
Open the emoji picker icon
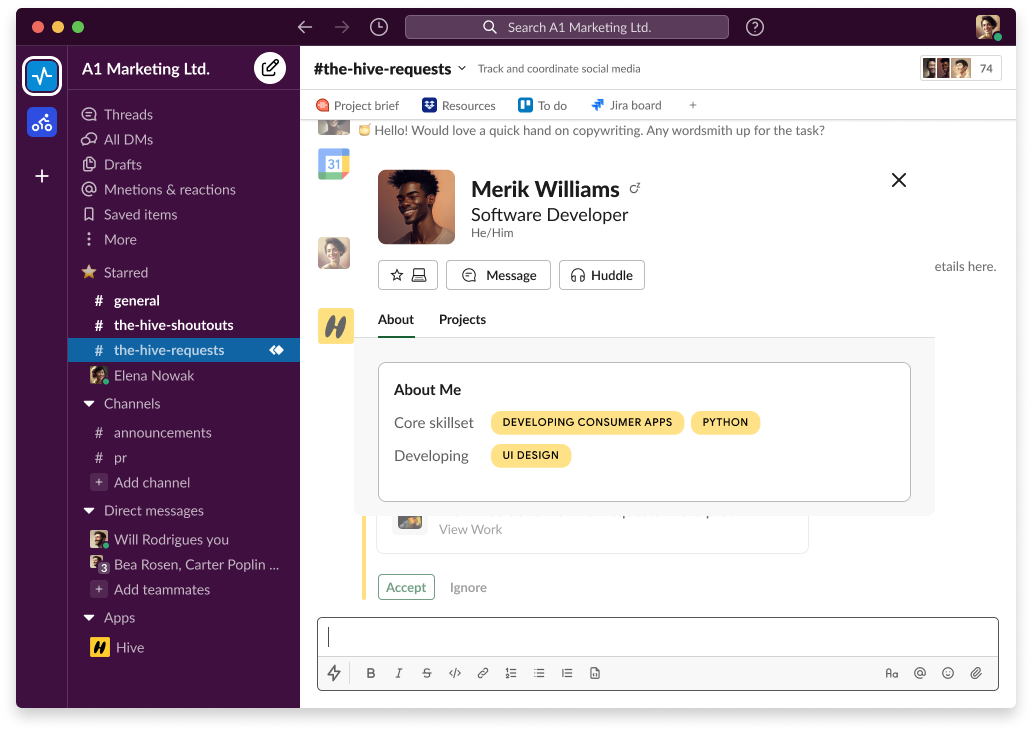point(948,673)
